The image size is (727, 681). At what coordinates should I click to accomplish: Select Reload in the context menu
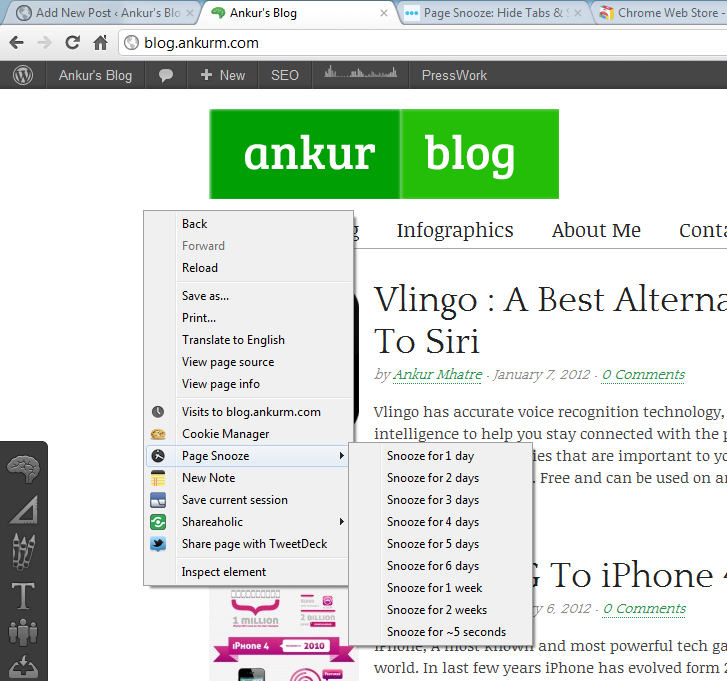[x=248, y=268]
